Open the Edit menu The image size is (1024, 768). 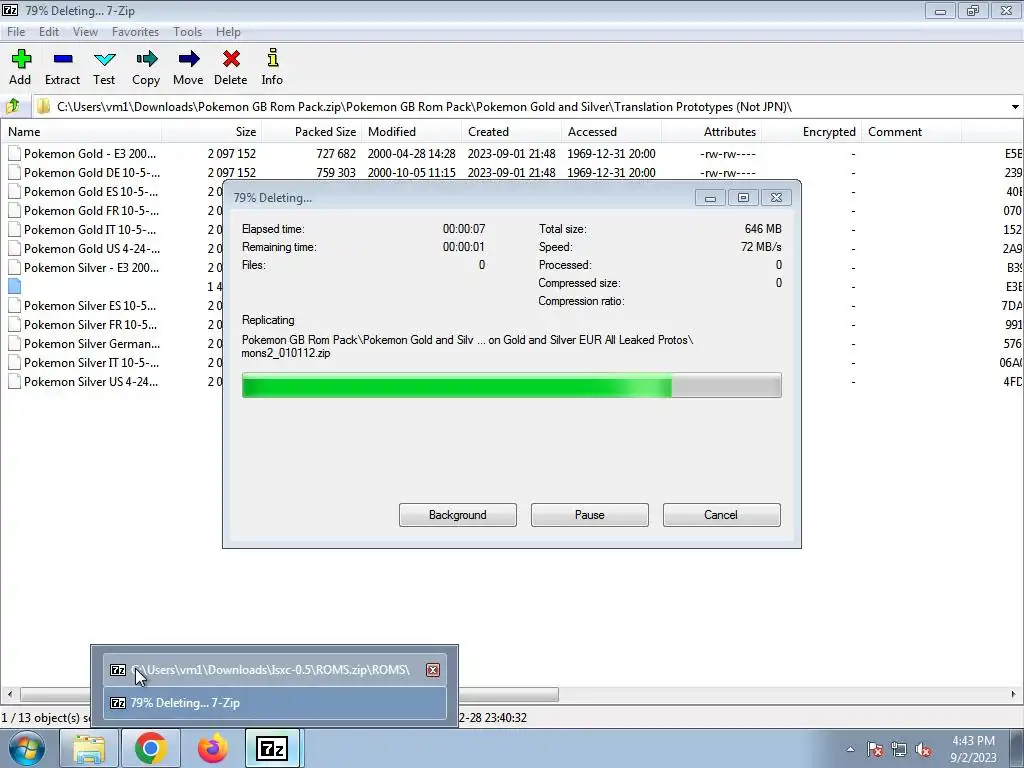[49, 31]
